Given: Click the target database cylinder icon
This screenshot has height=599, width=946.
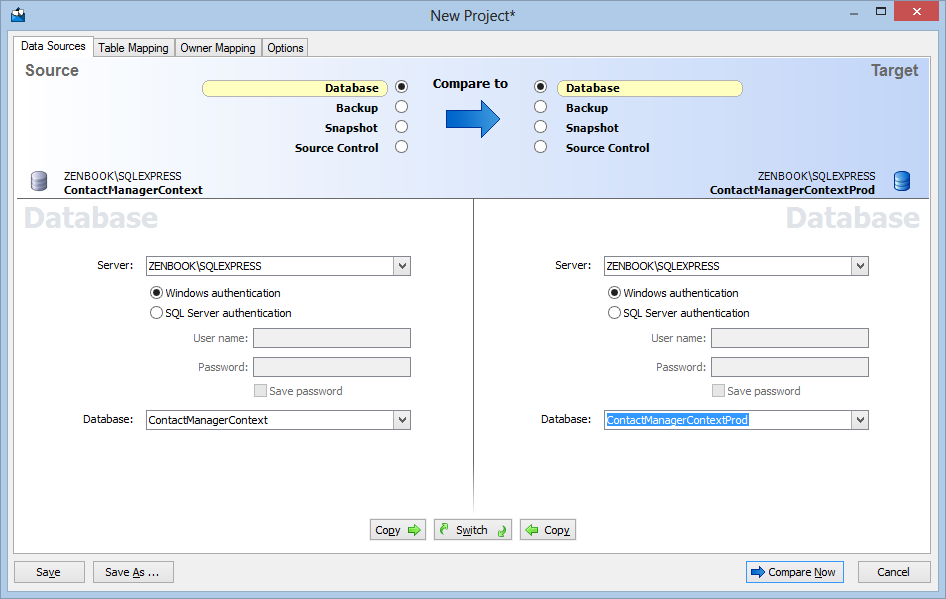Looking at the screenshot, I should click(x=902, y=181).
